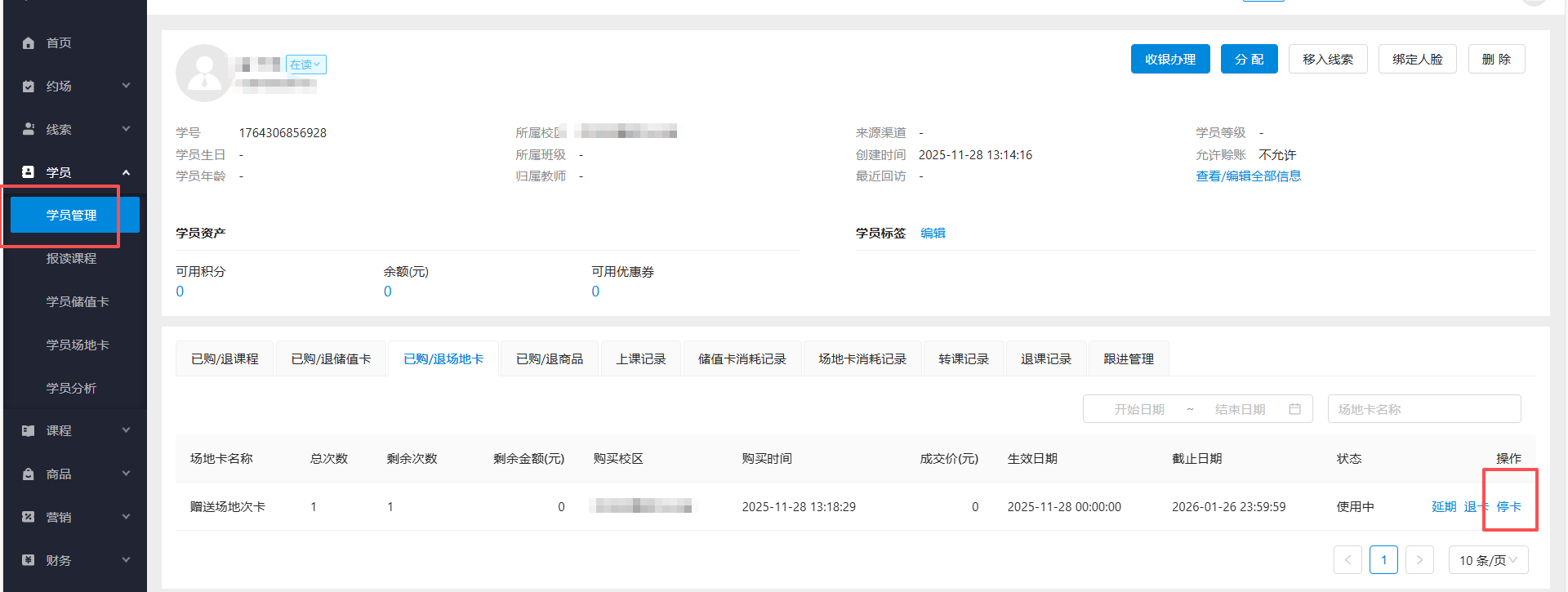Click 延期 for 赠送场地次卡
Screen dimensions: 1568x592
pyautogui.click(x=1444, y=506)
